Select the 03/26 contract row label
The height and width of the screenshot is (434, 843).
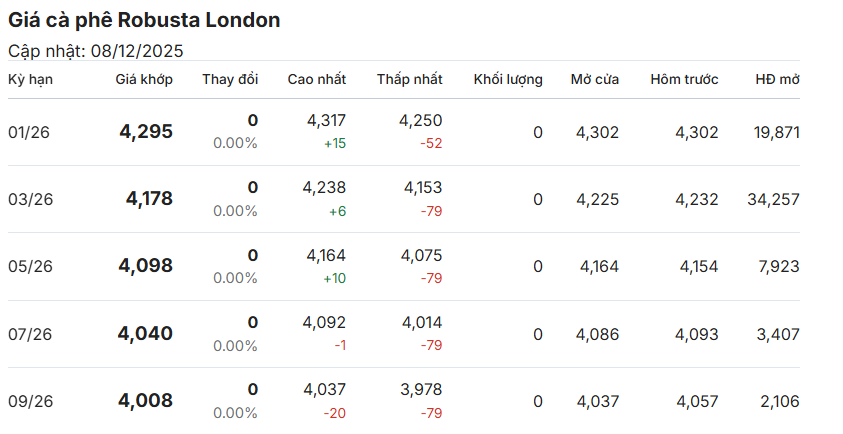31,199
